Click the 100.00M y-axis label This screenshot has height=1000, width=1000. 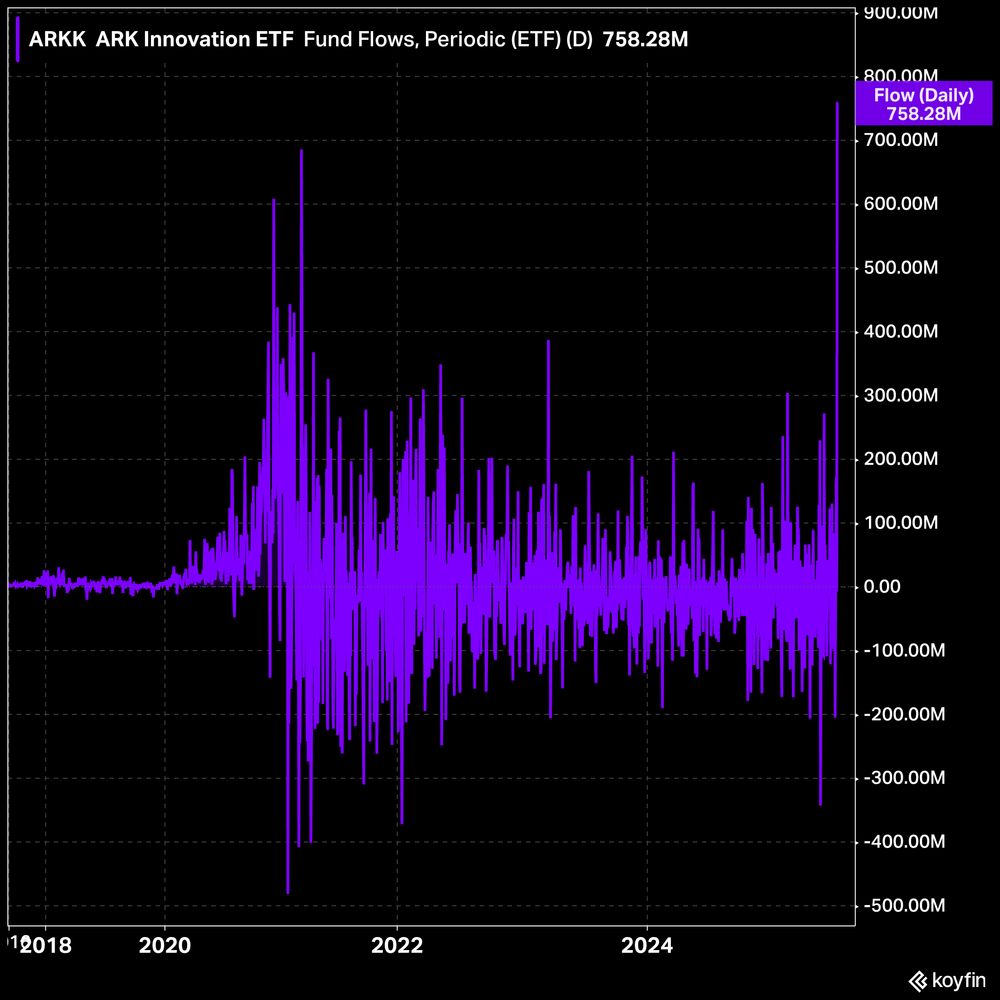point(901,522)
